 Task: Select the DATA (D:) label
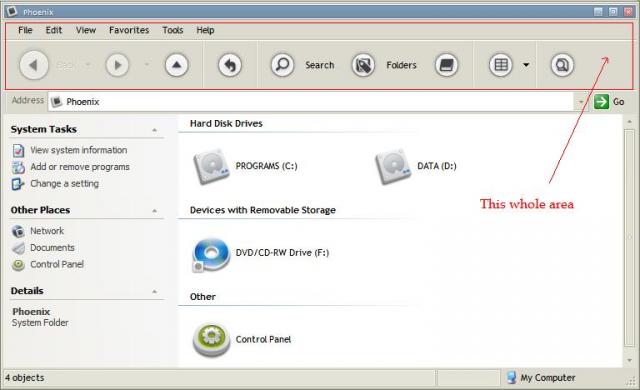tap(437, 166)
